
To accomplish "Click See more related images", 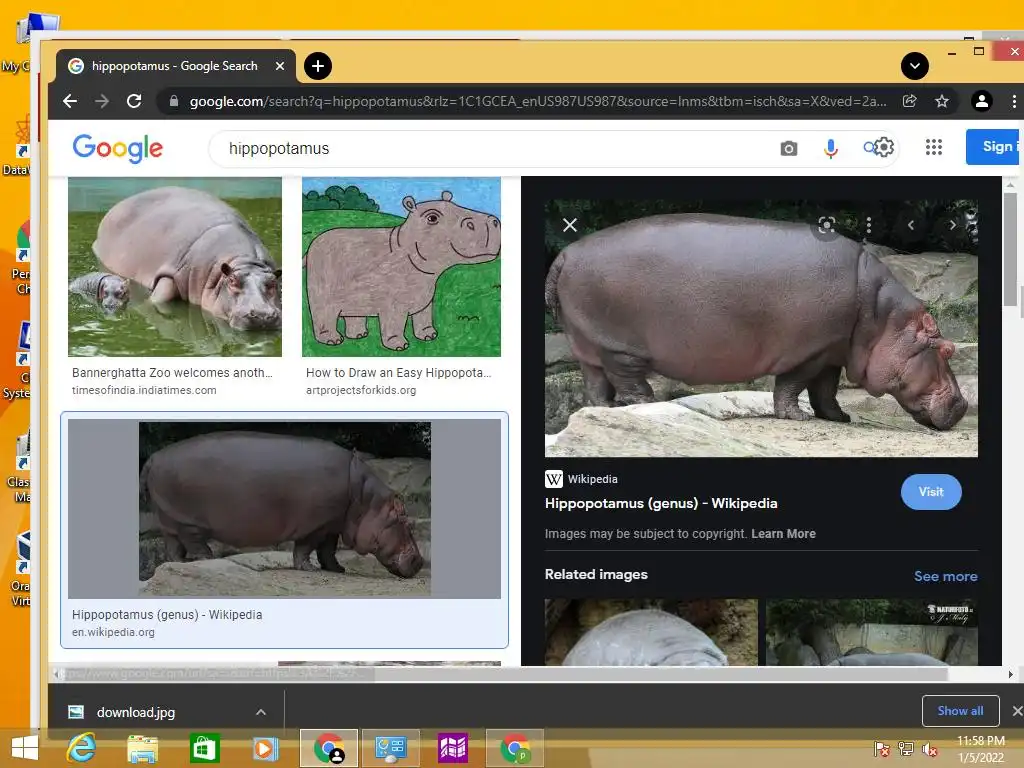I will [x=945, y=576].
